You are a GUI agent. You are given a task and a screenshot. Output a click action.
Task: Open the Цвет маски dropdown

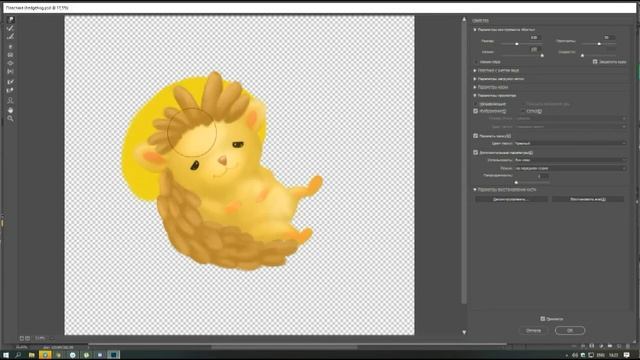[x=570, y=143]
